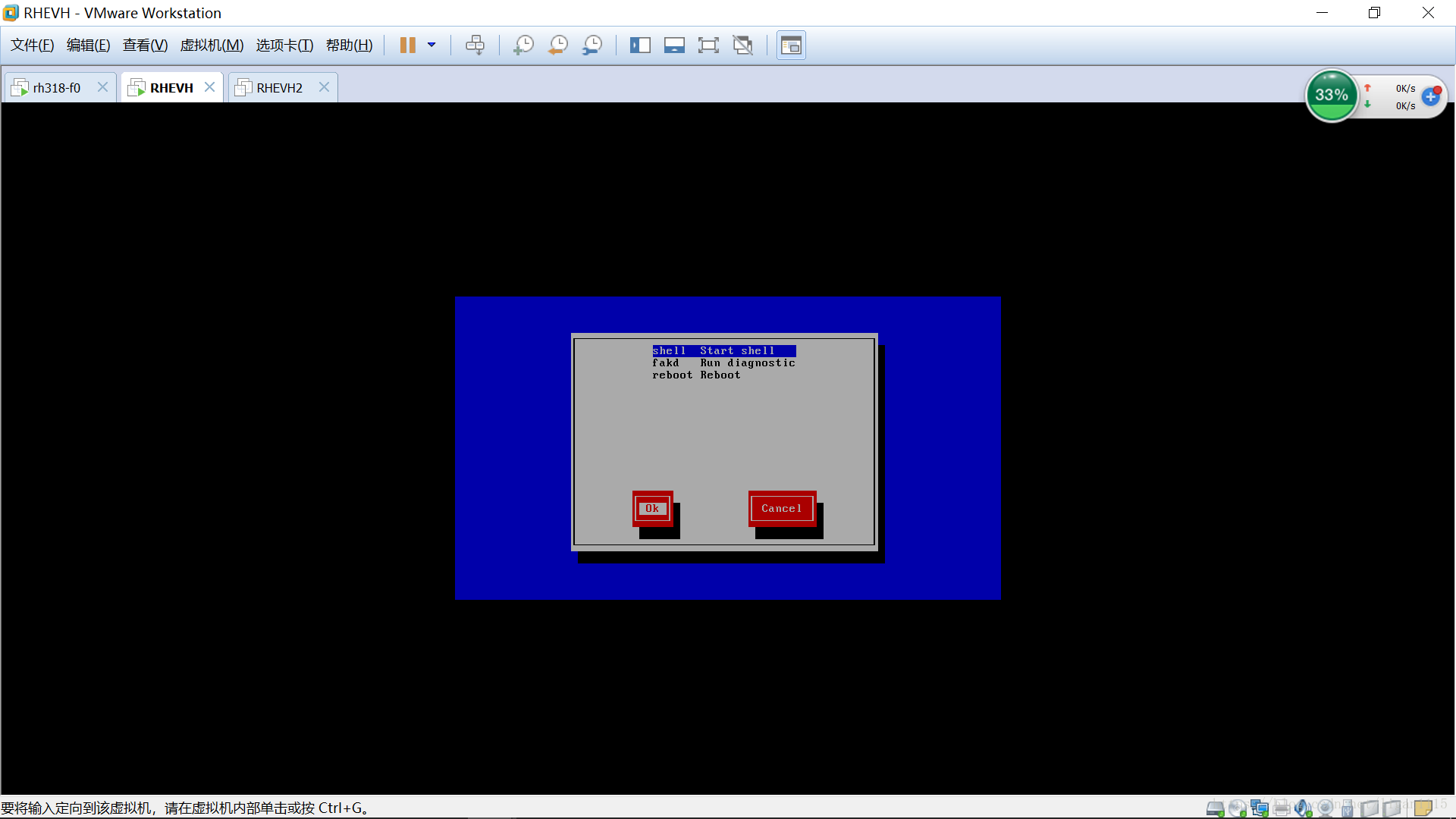Click the network adapter status icon

point(1260,808)
